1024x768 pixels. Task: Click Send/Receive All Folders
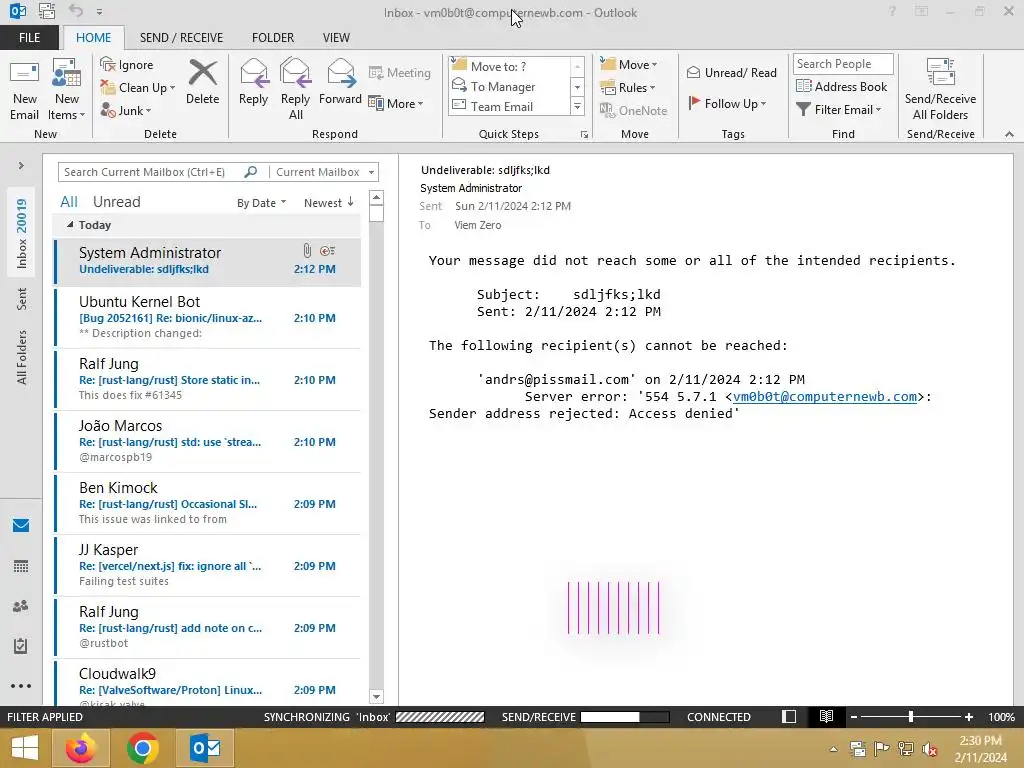point(940,90)
